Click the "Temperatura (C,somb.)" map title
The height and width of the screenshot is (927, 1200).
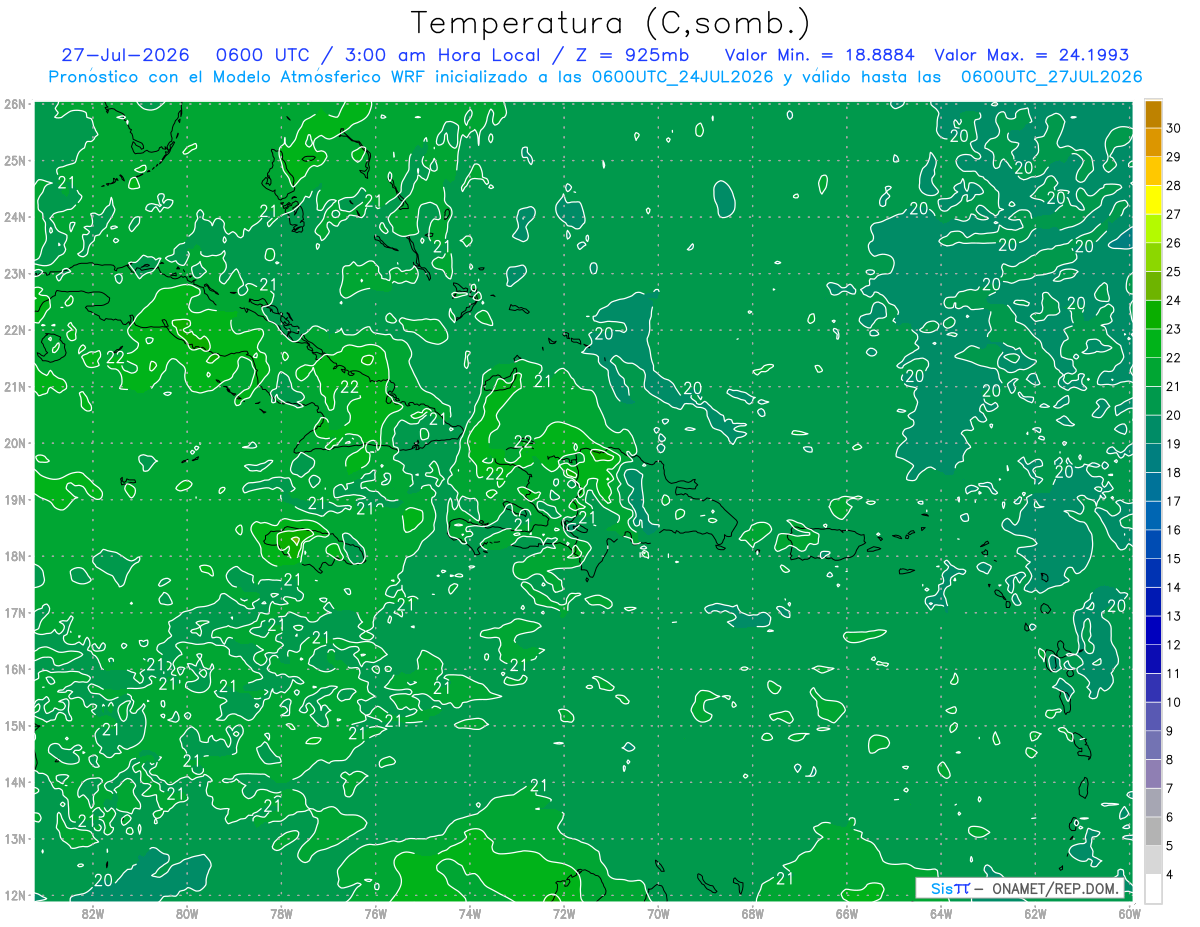pos(611,23)
